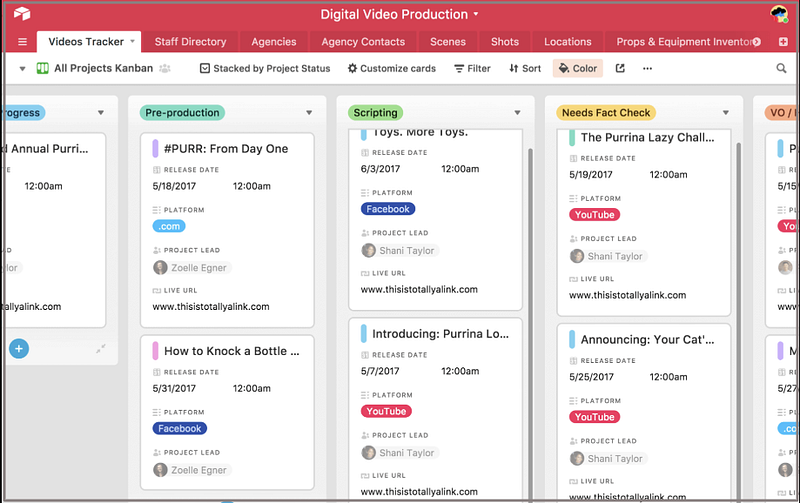This screenshot has height=503, width=800.
Task: Click Shani Taylor avatar on Announcing card
Action: coord(577,458)
